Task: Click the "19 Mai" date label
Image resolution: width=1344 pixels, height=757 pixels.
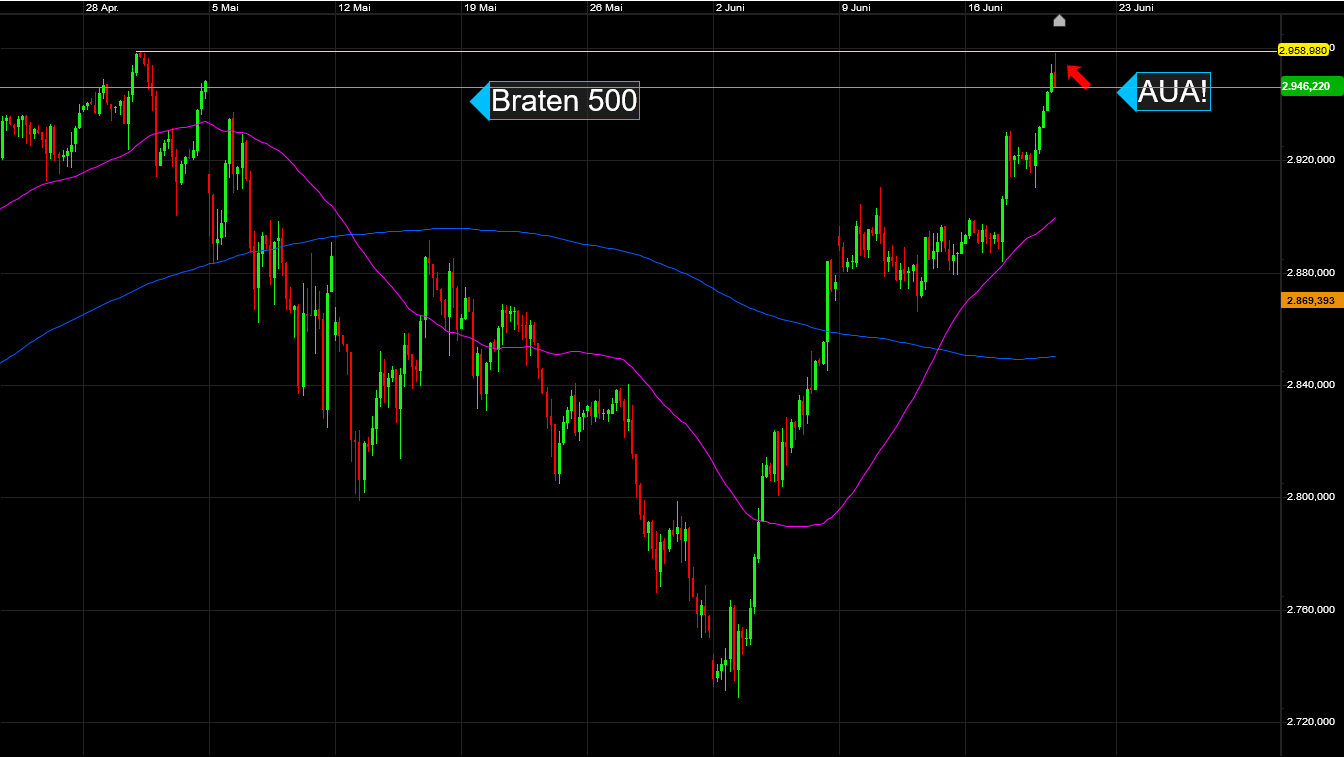Action: pos(480,7)
